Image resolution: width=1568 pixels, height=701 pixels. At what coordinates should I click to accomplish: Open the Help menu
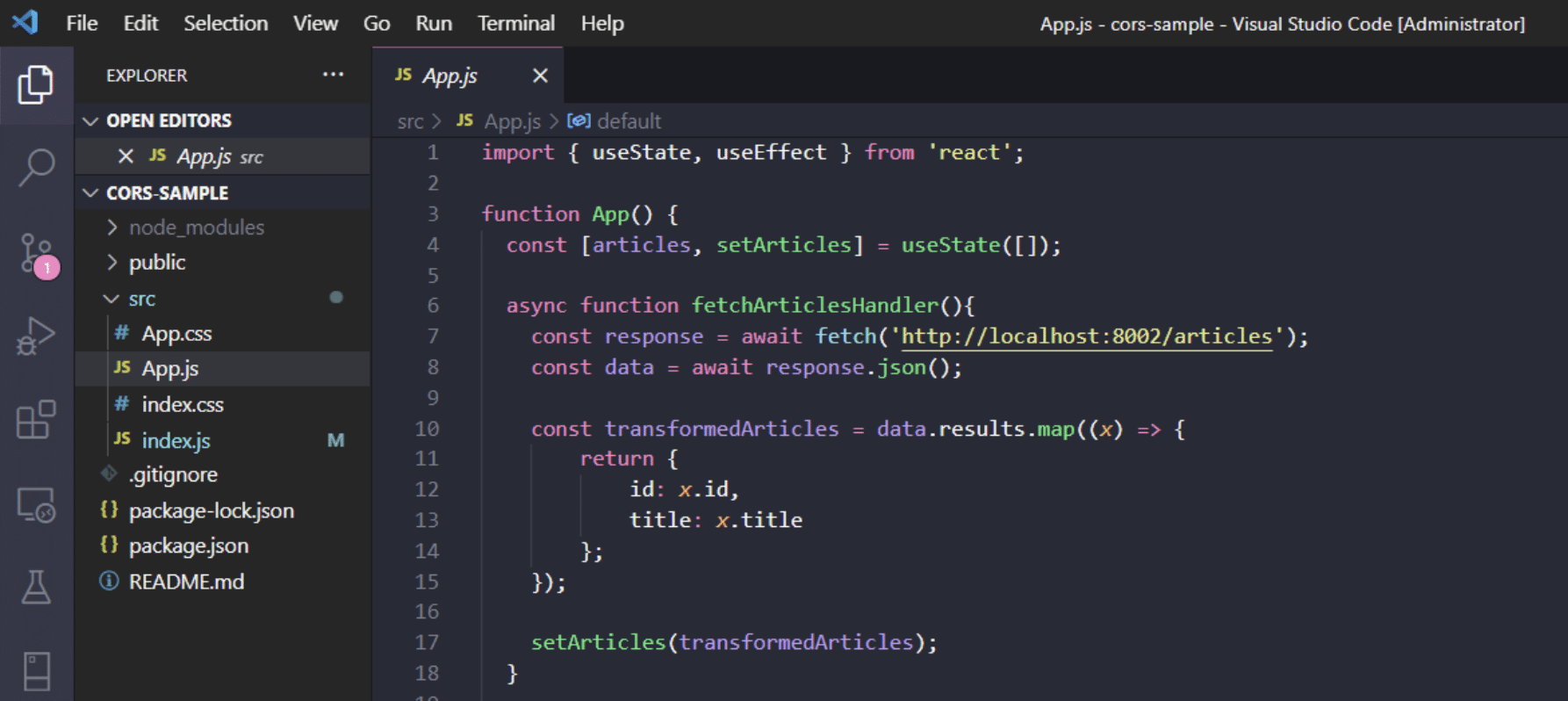click(x=602, y=23)
